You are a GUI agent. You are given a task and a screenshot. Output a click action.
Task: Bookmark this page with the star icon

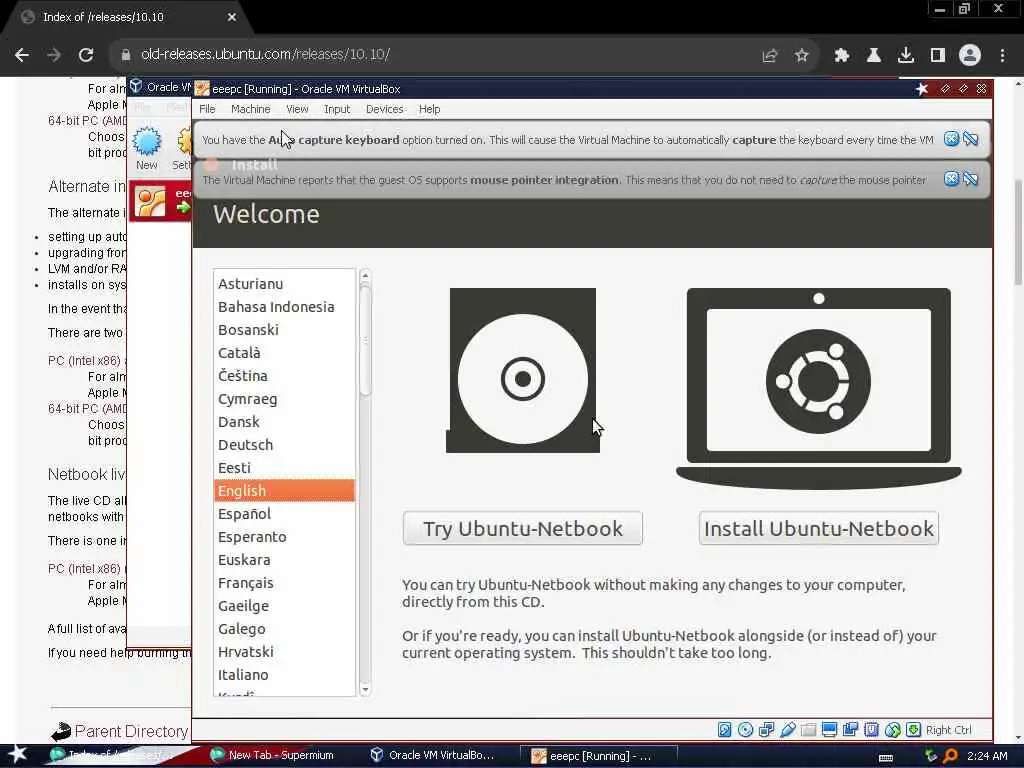[802, 56]
